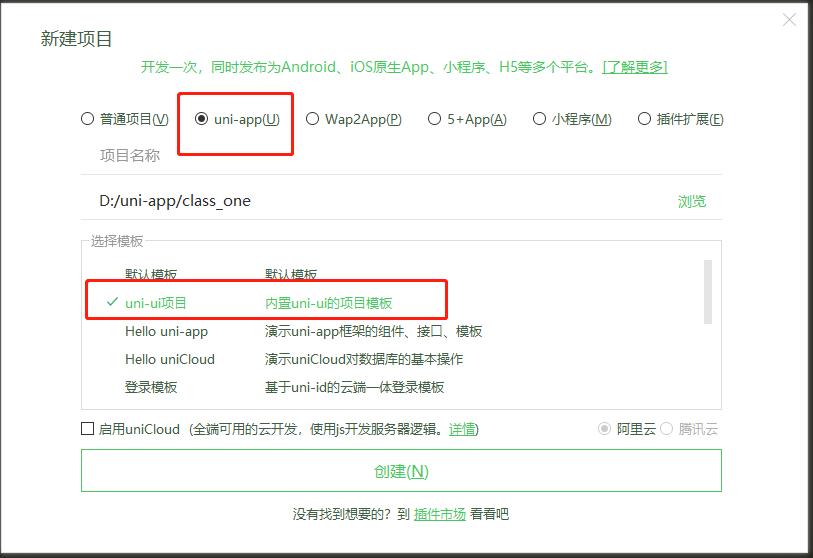Image resolution: width=813 pixels, height=558 pixels.
Task: Click 浏览 to browse for a folder
Action: (692, 201)
